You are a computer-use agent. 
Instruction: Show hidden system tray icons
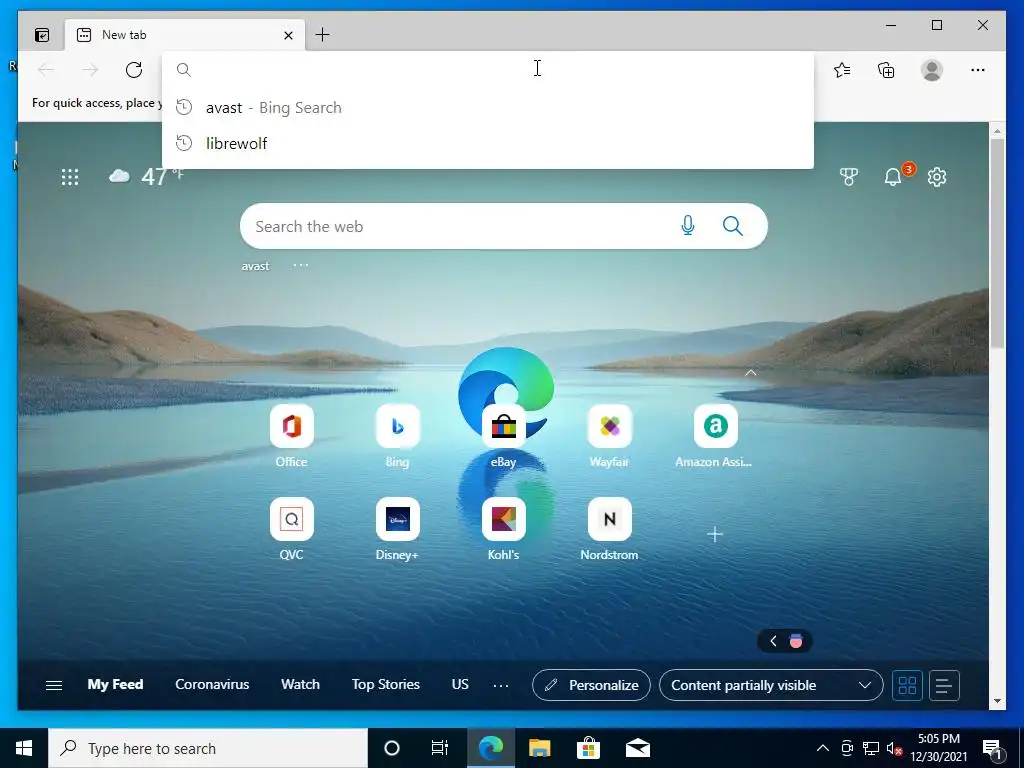[823, 748]
